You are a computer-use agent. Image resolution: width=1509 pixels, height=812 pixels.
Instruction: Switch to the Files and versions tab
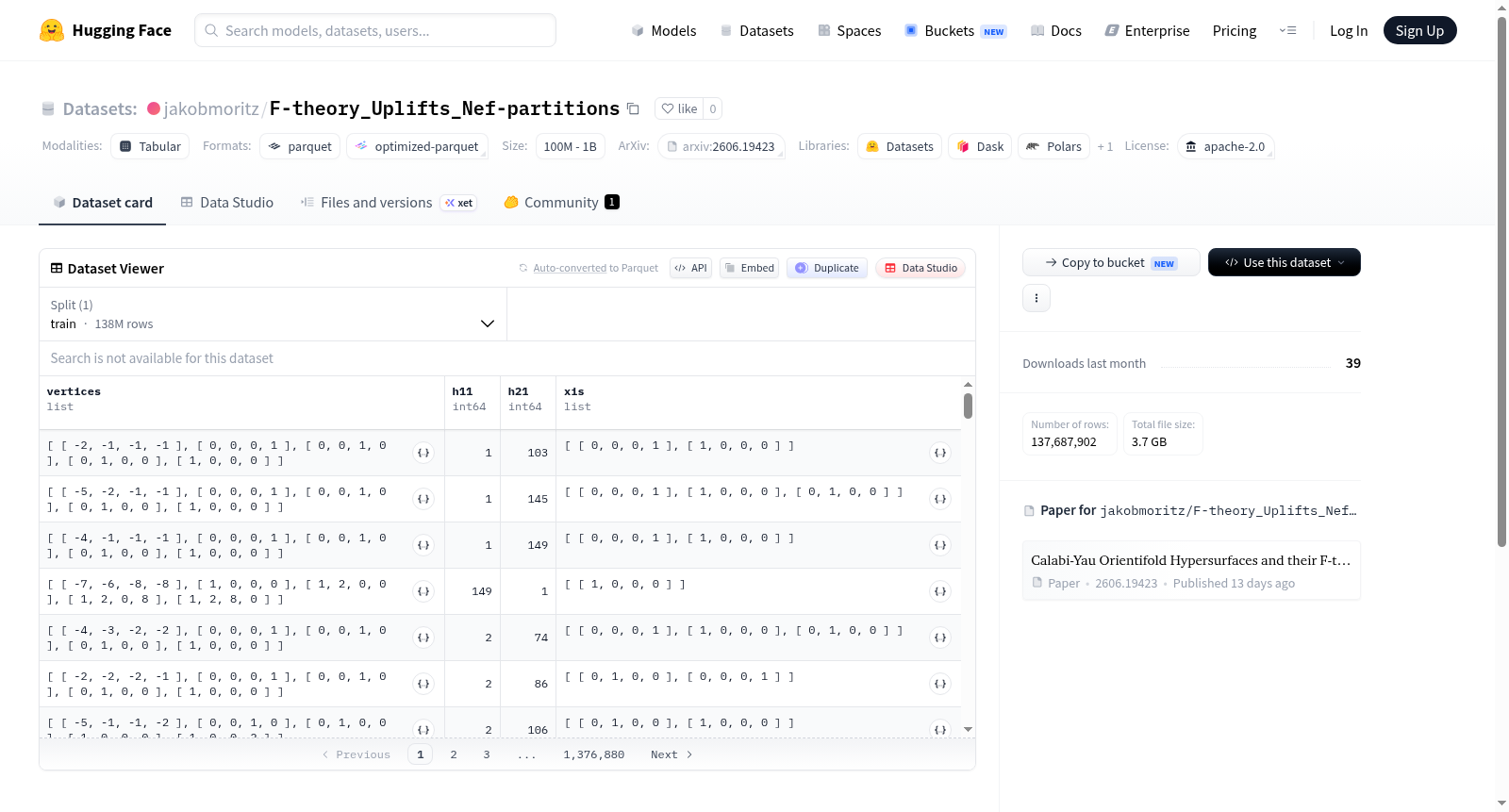(389, 202)
